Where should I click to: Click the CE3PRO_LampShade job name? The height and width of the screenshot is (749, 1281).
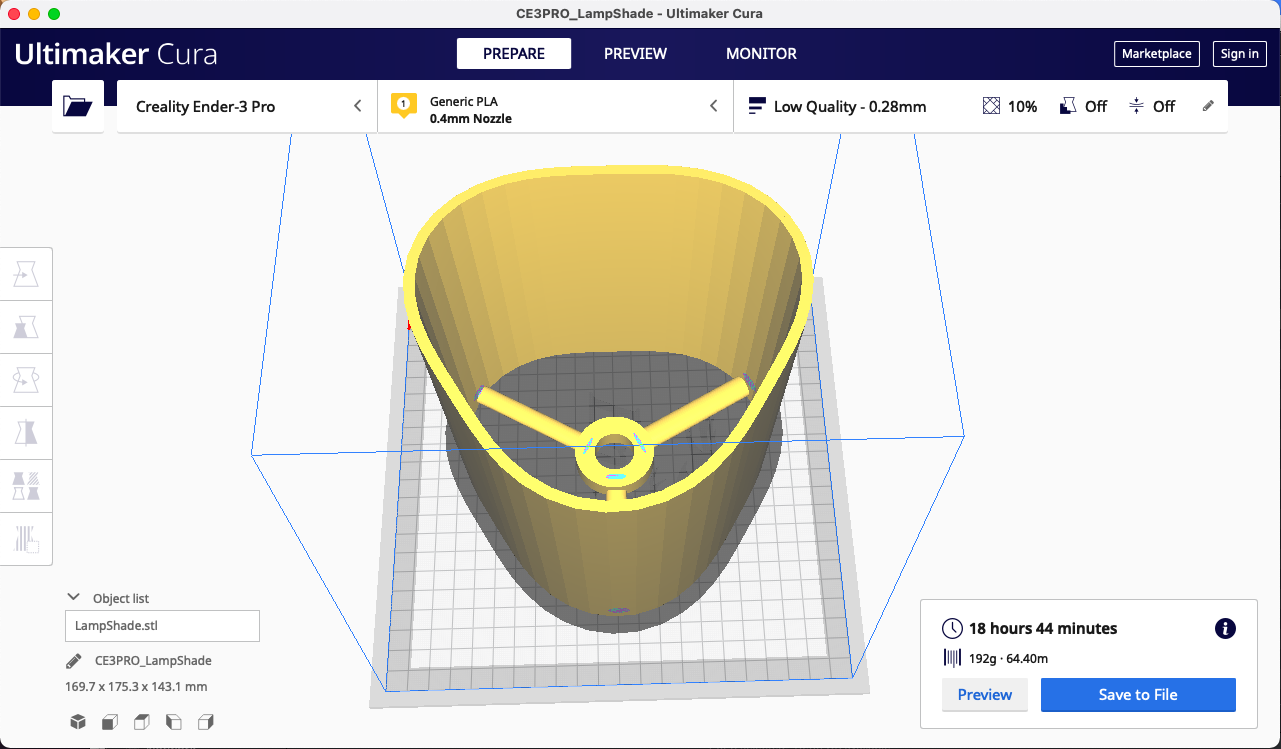click(x=153, y=661)
